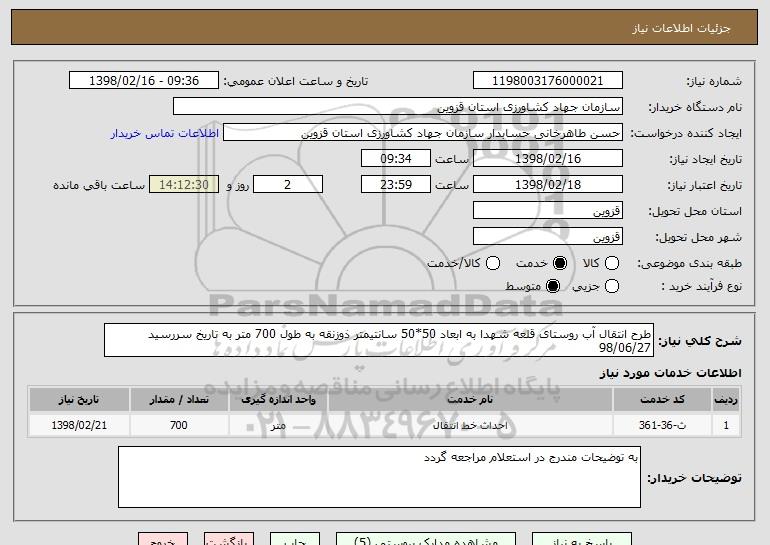The height and width of the screenshot is (545, 770).
Task: Click the جزئیات اطلاعات نیاز header title
Action: (x=681, y=28)
